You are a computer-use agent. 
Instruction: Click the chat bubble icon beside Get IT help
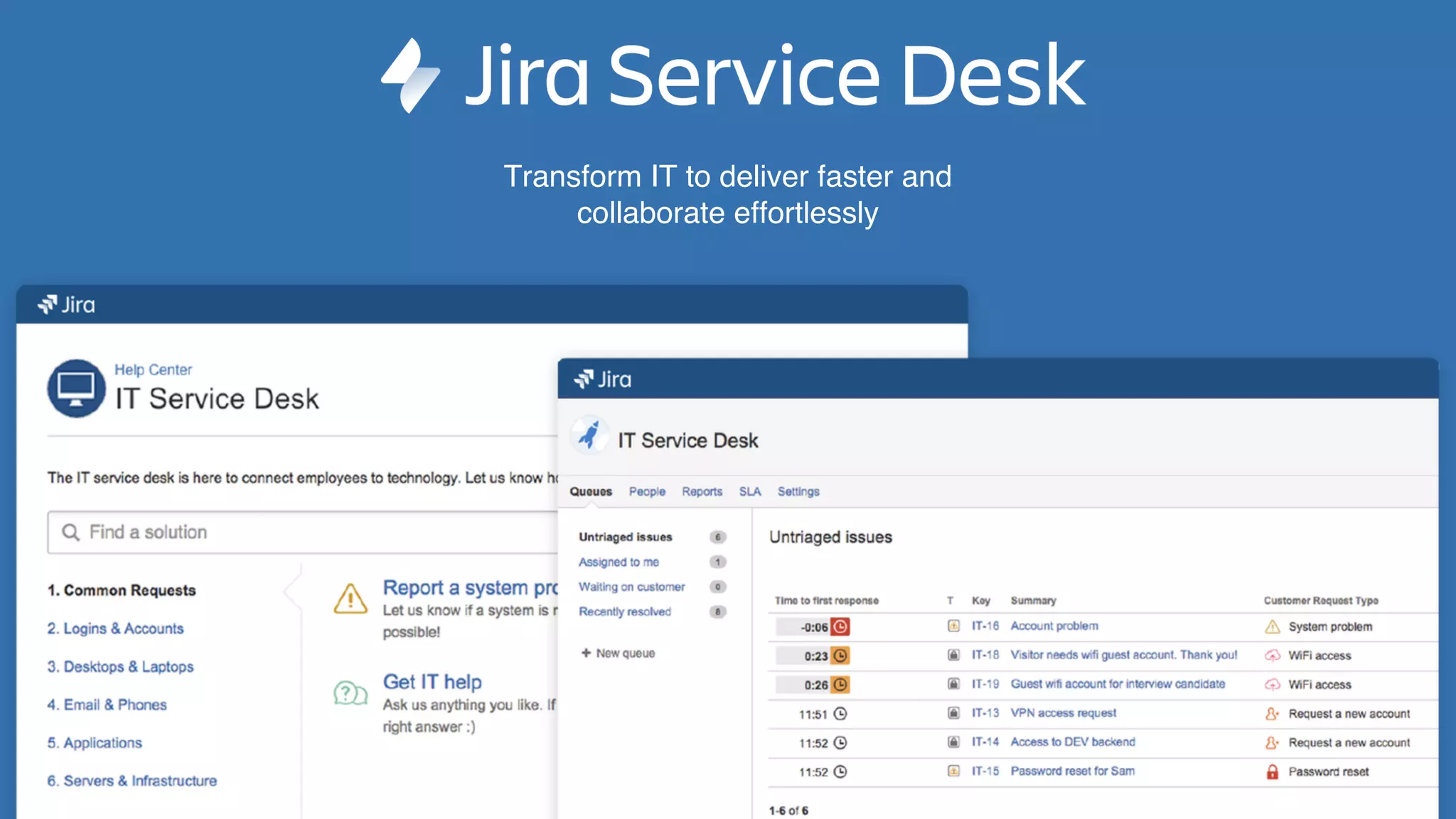point(350,692)
